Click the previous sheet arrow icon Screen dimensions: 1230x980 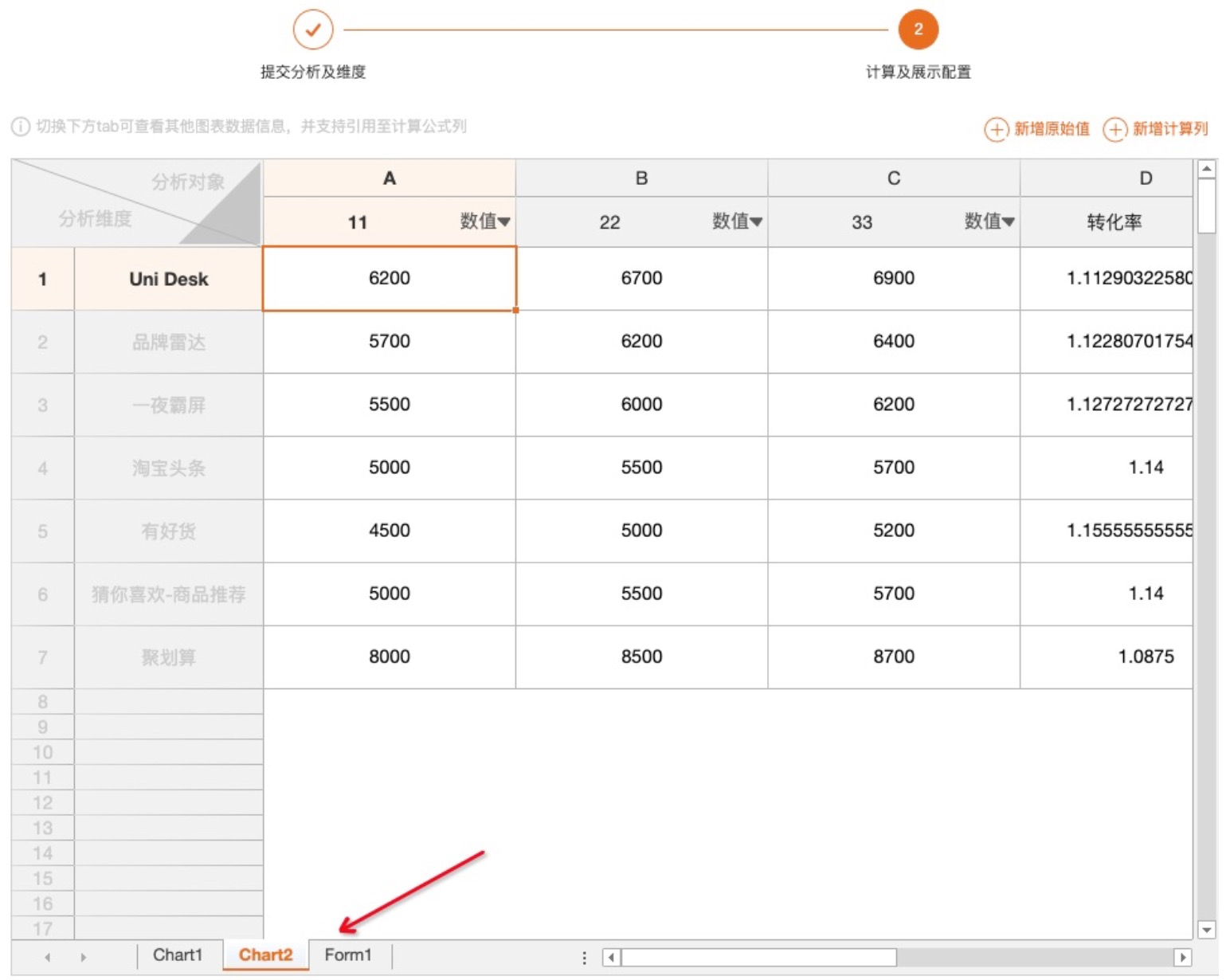48,957
